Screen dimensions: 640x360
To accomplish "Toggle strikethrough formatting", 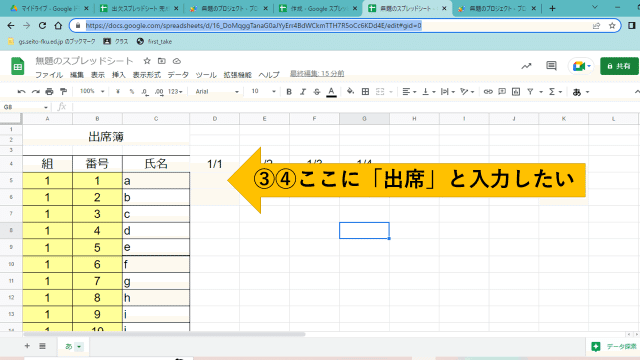I will coord(317,92).
